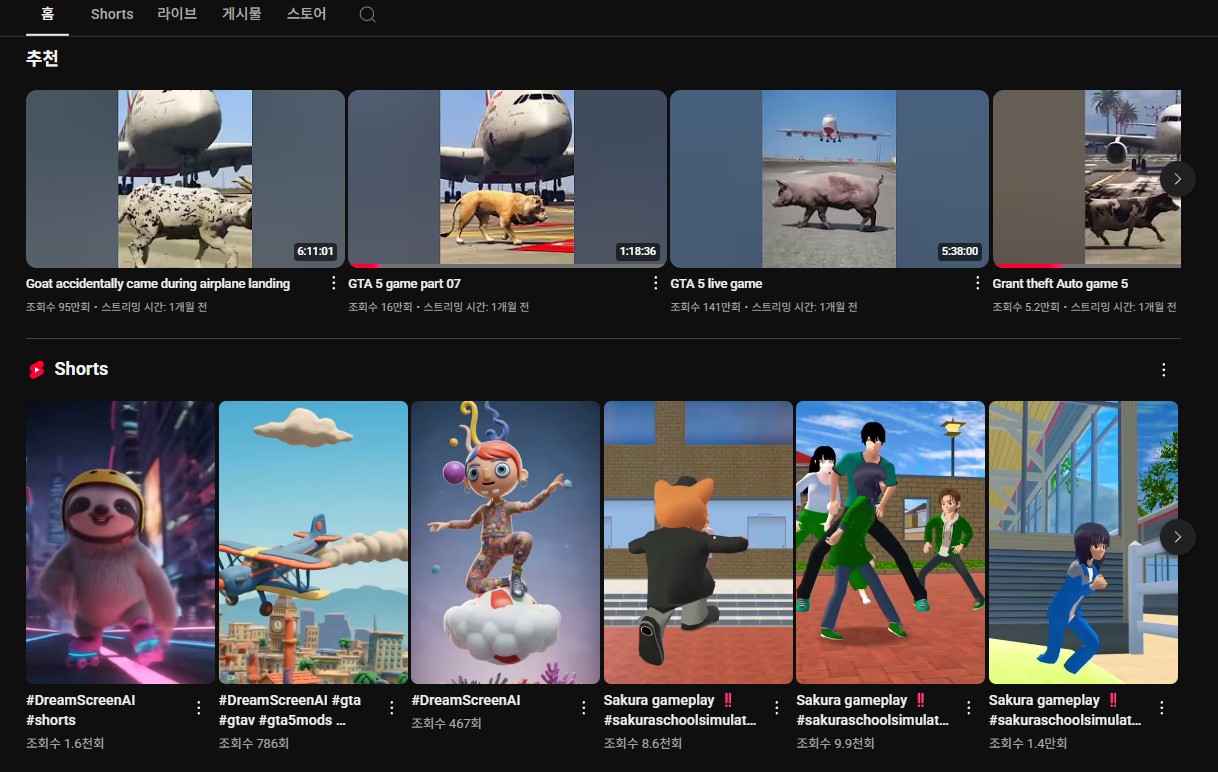Open the 467-view #DreamScreenAI short title
This screenshot has width=1218, height=772.
coord(466,701)
